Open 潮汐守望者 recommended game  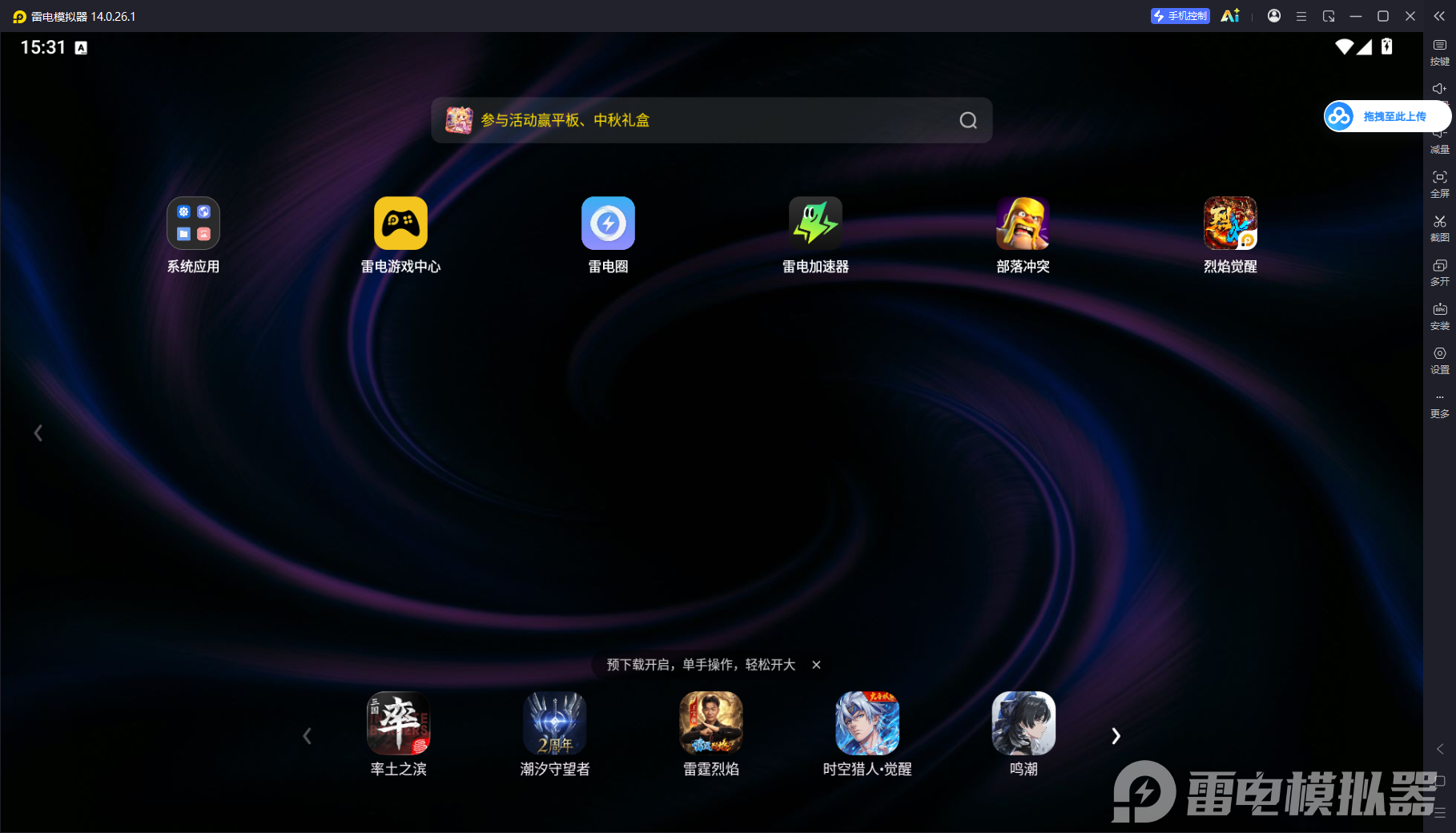[x=555, y=723]
